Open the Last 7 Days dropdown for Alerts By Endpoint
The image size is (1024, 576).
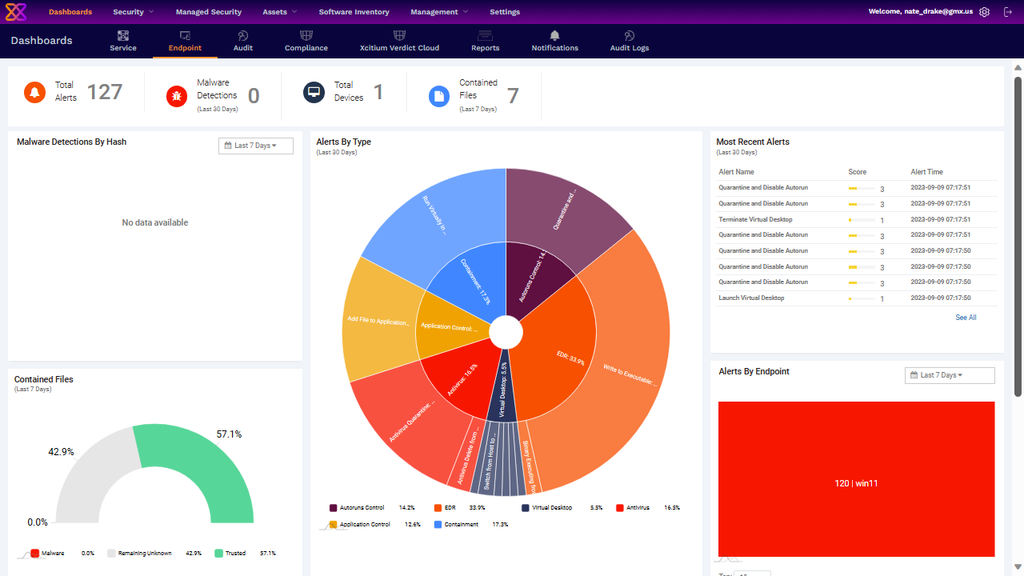[x=949, y=375]
